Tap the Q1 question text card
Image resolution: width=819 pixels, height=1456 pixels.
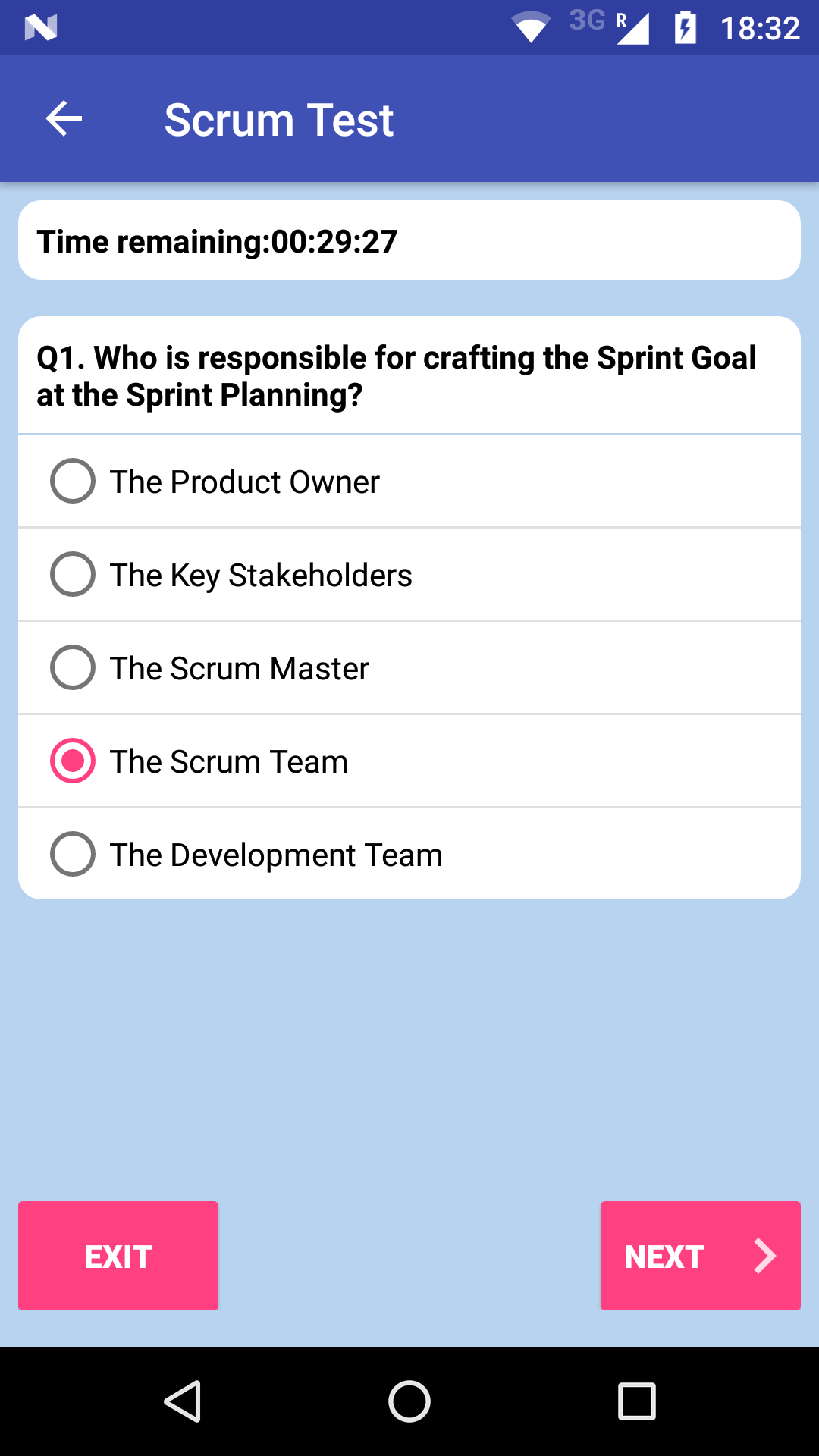click(x=409, y=375)
